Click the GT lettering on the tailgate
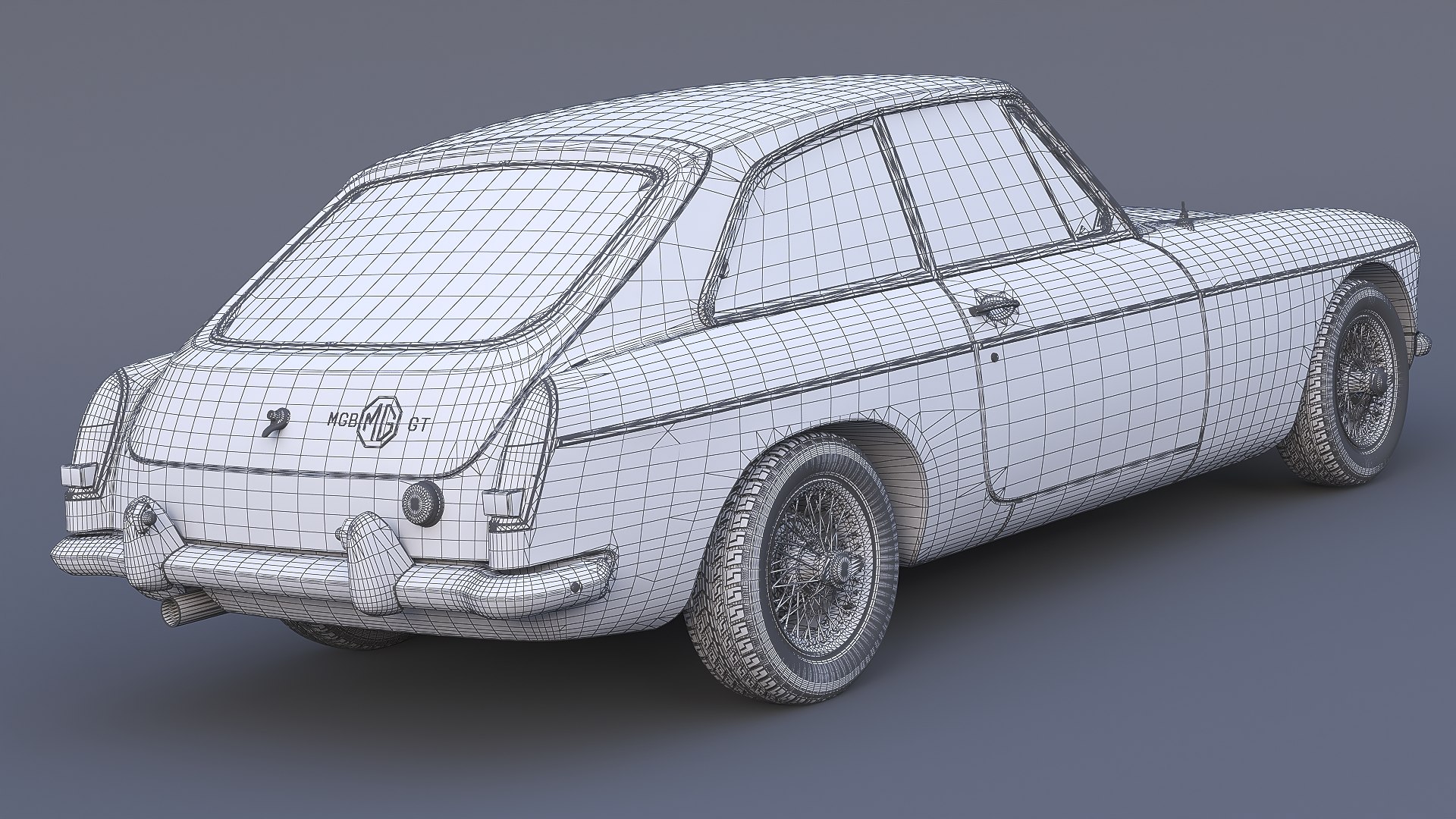 419,425
